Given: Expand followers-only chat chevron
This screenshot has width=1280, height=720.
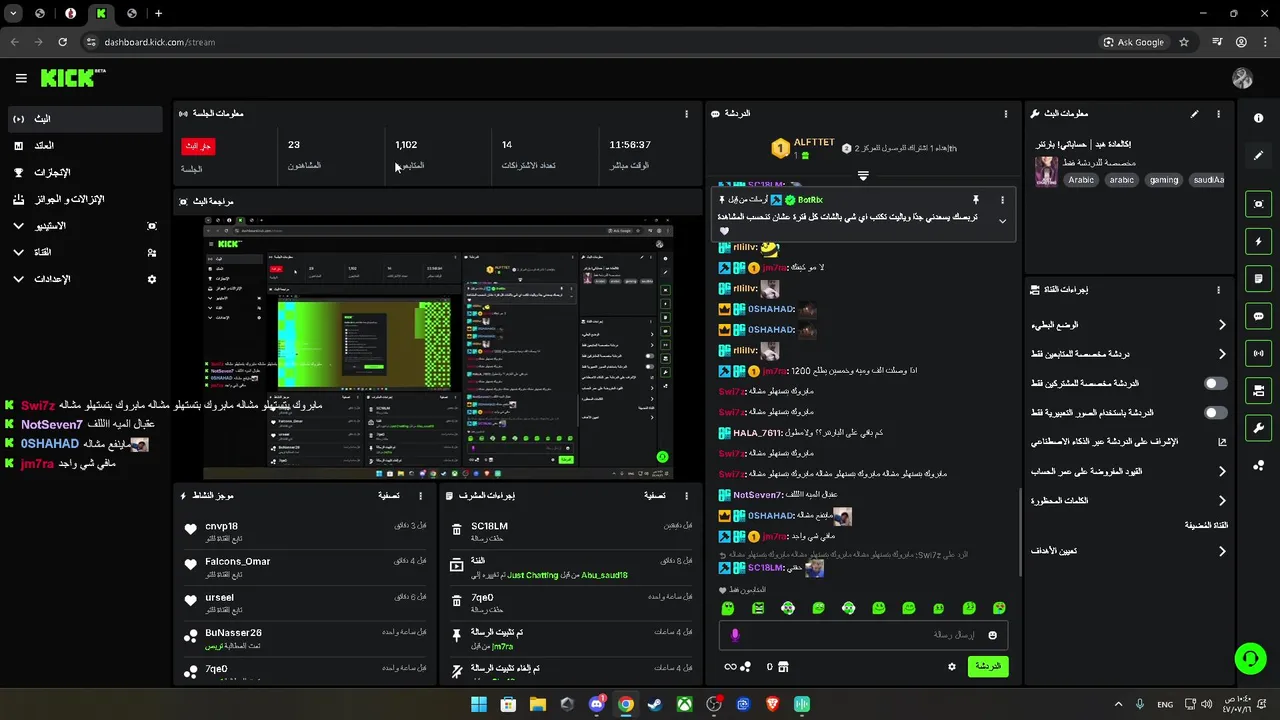Looking at the screenshot, I should point(1221,354).
